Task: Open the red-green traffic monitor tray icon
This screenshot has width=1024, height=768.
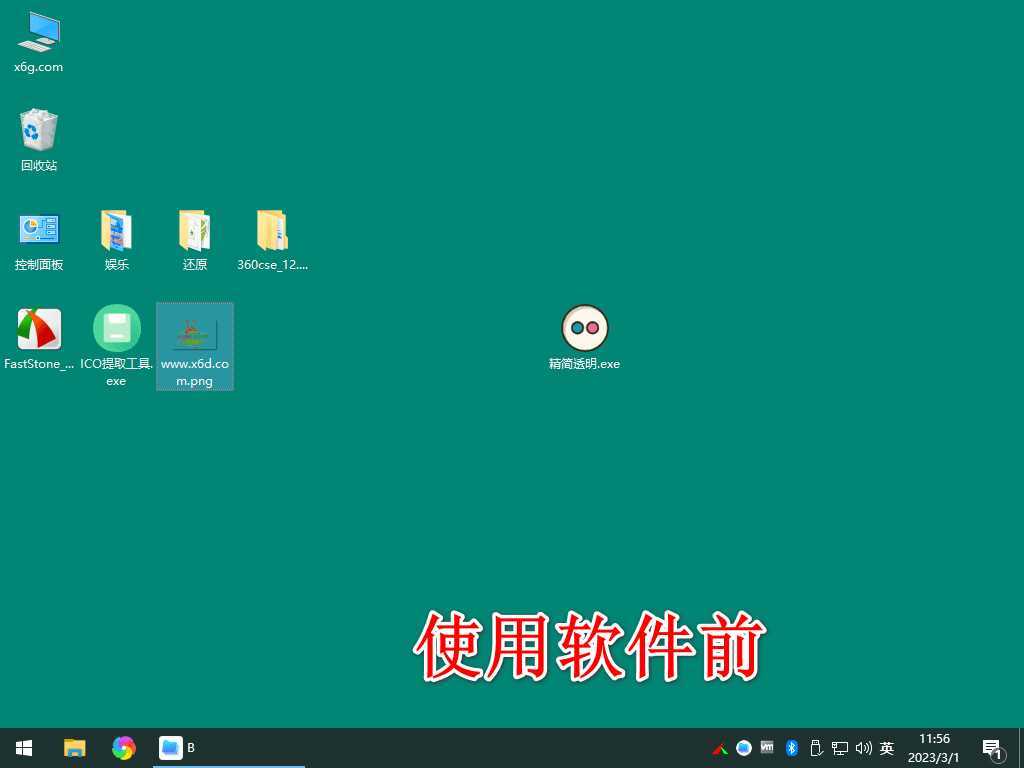Action: (x=718, y=747)
